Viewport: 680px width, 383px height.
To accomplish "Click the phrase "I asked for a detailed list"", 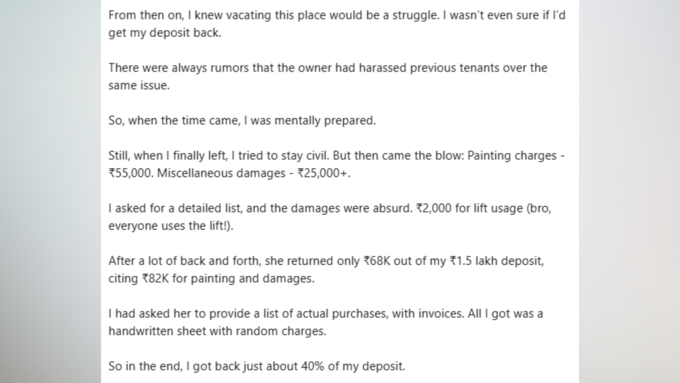I will click(175, 209).
